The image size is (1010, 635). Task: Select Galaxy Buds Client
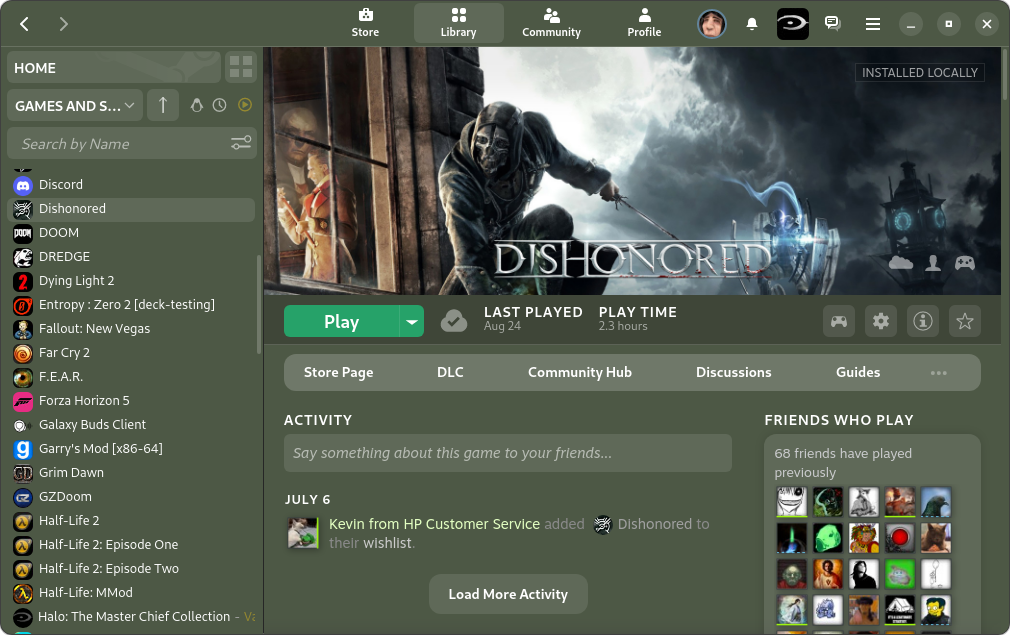[x=131, y=424]
